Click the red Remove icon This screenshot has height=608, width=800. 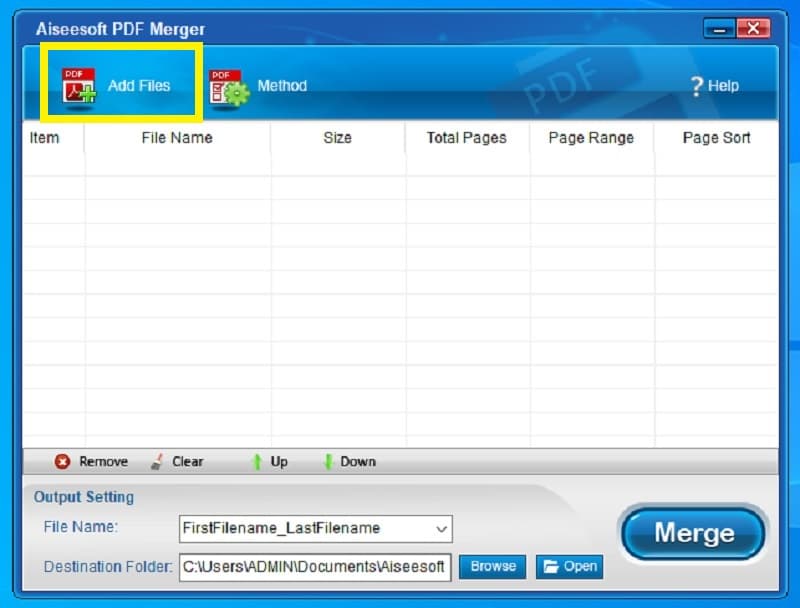pos(62,462)
